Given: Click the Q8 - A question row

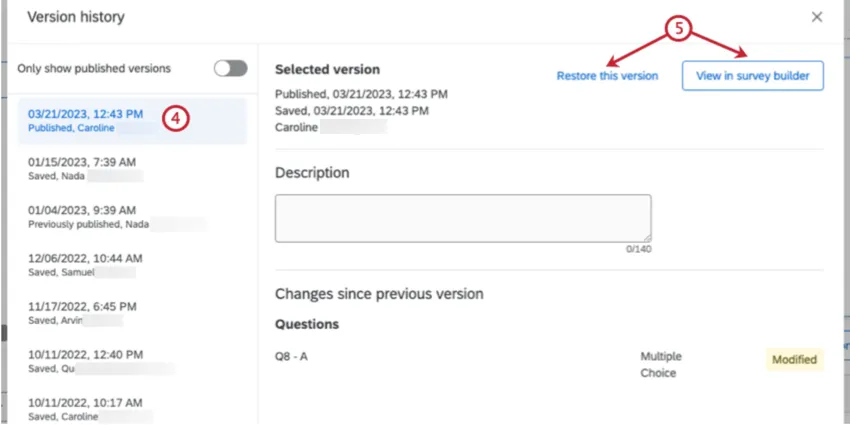Looking at the screenshot, I should 291,356.
